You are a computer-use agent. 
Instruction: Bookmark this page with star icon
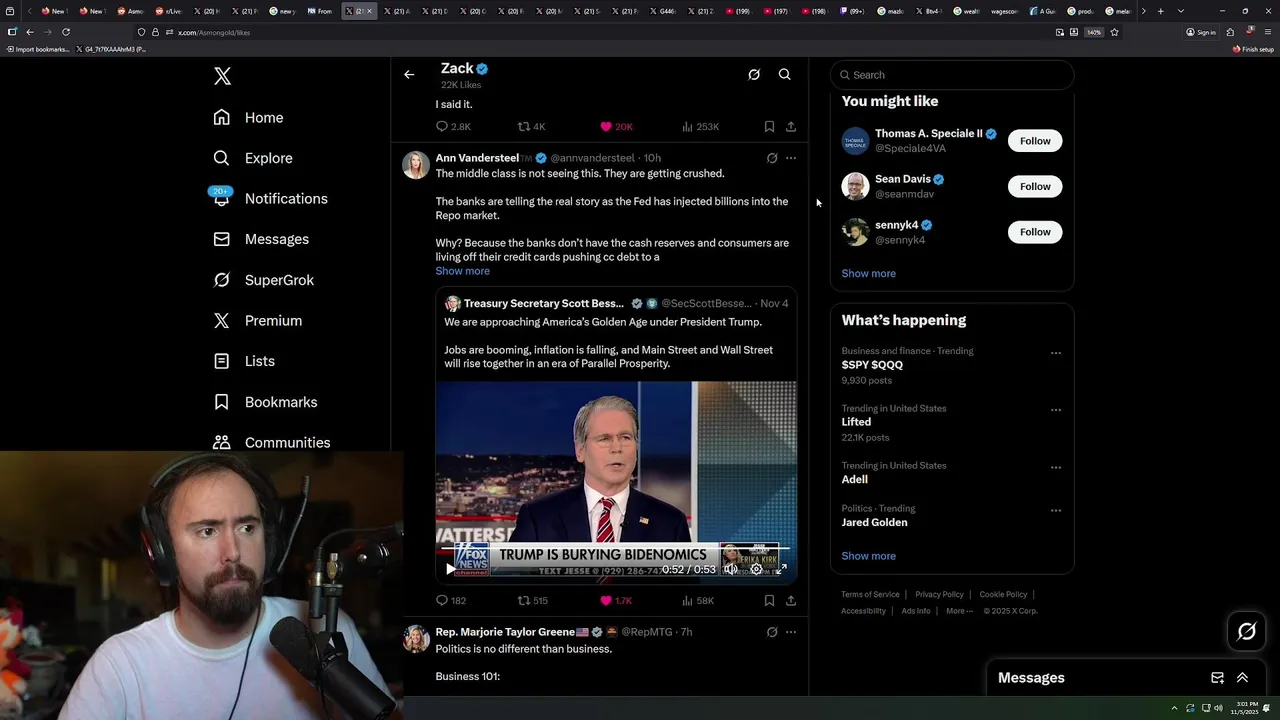pos(1114,32)
